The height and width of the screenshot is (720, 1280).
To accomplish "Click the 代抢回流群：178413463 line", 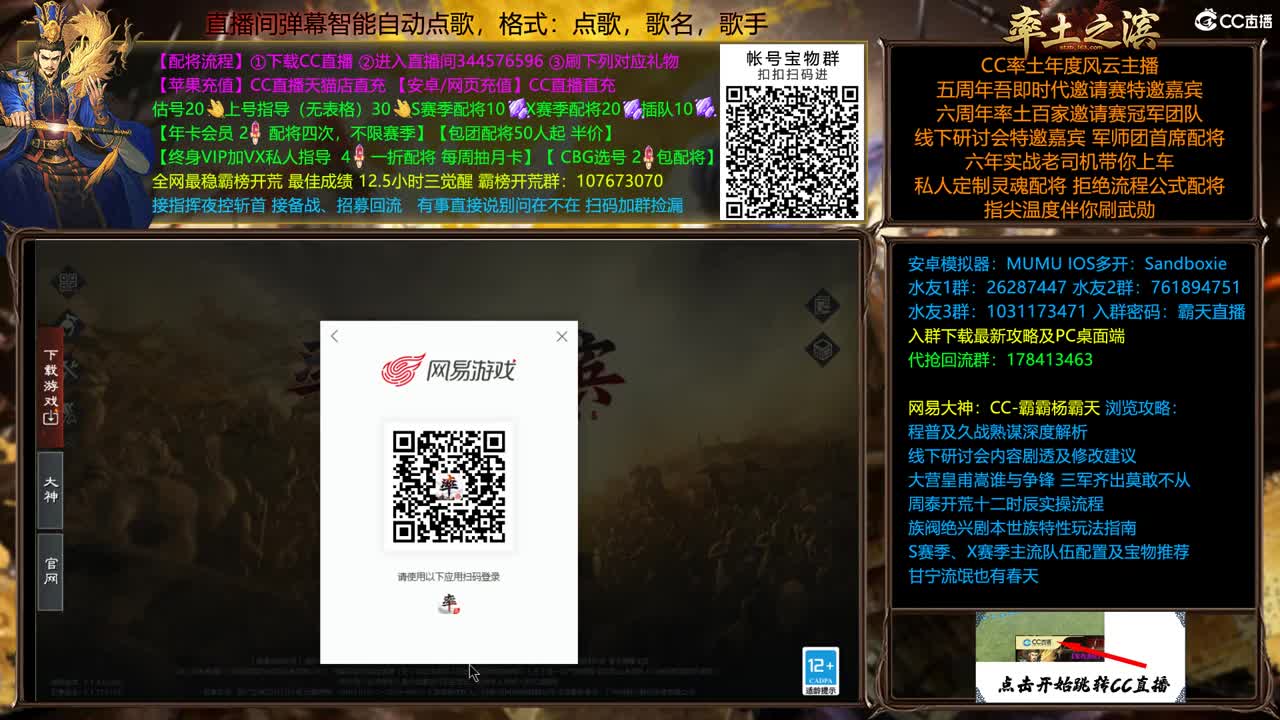I will click(1000, 360).
